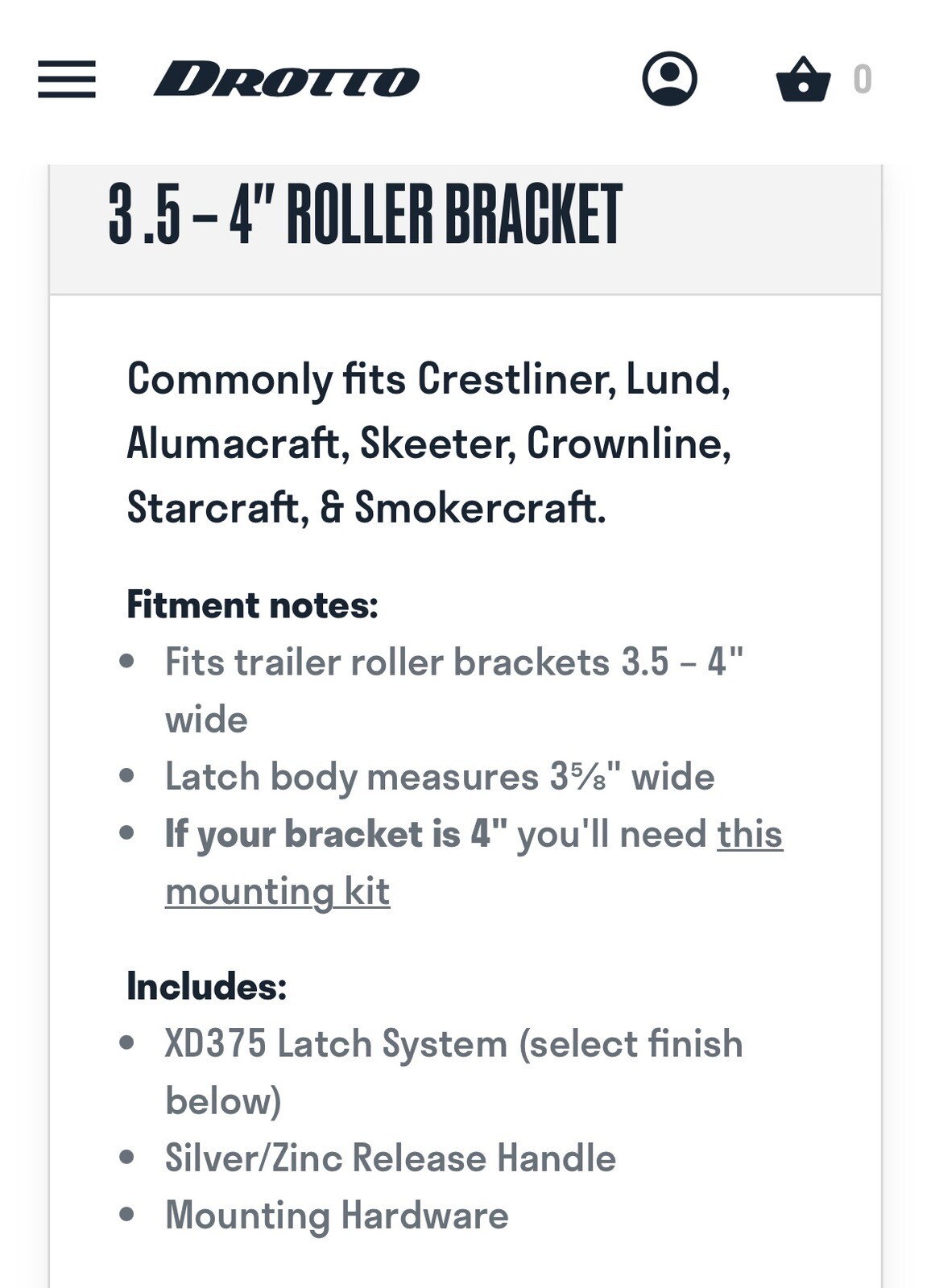Click the 3.5 – 4" Roller Bracket heading
931x1288 pixels.
pos(365,214)
